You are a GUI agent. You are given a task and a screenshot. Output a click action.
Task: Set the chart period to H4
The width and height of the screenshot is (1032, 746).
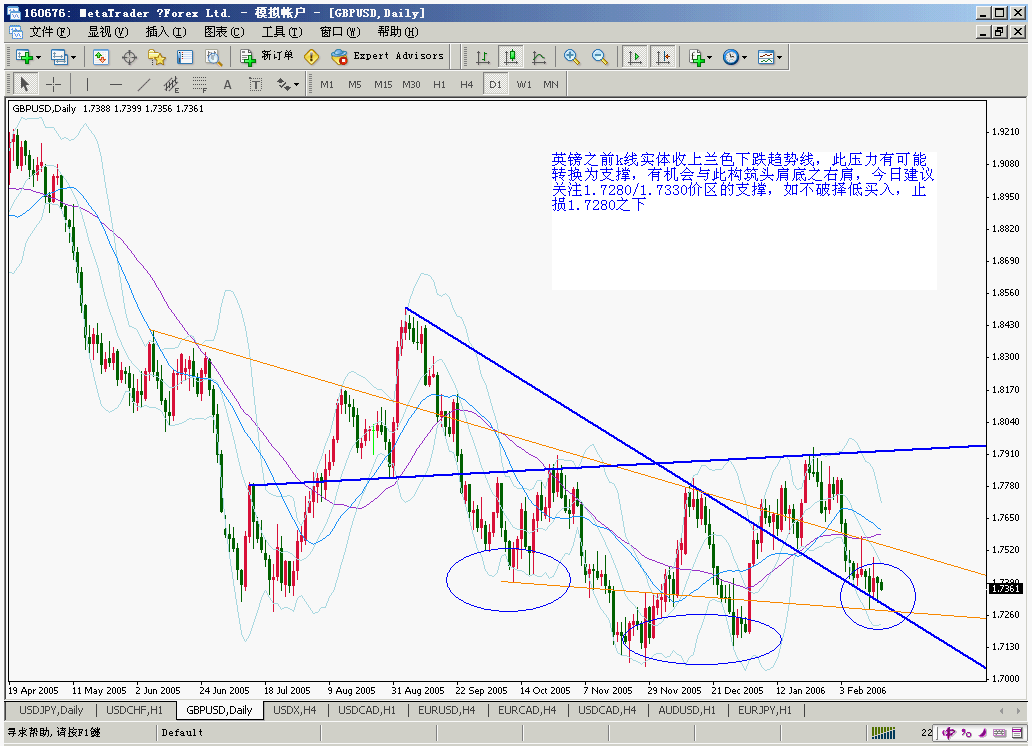[x=467, y=84]
